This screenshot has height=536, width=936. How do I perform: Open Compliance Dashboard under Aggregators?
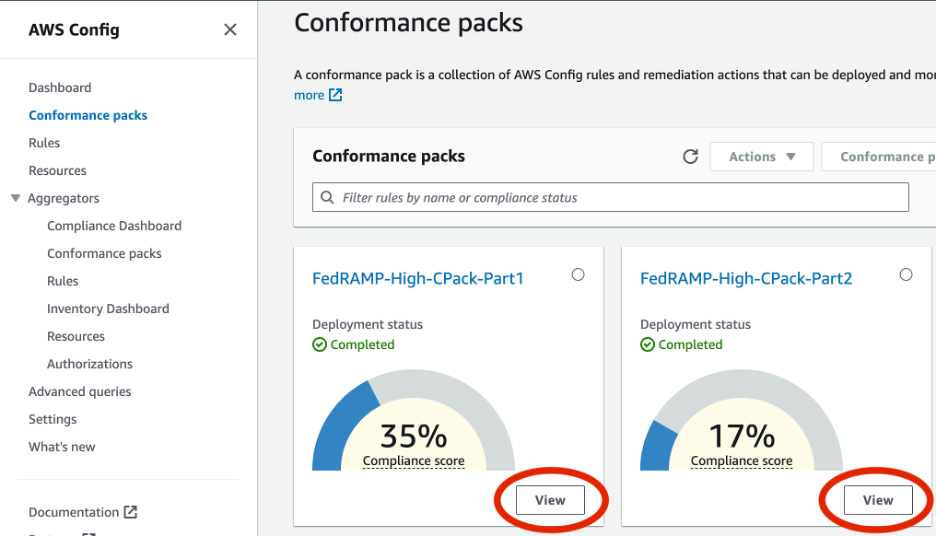[114, 226]
